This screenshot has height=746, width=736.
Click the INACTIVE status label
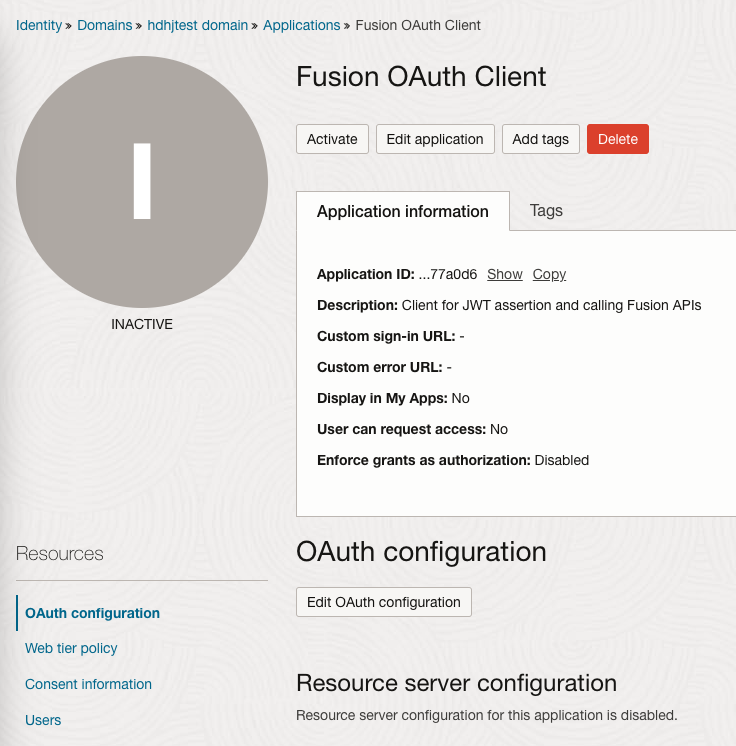(142, 324)
